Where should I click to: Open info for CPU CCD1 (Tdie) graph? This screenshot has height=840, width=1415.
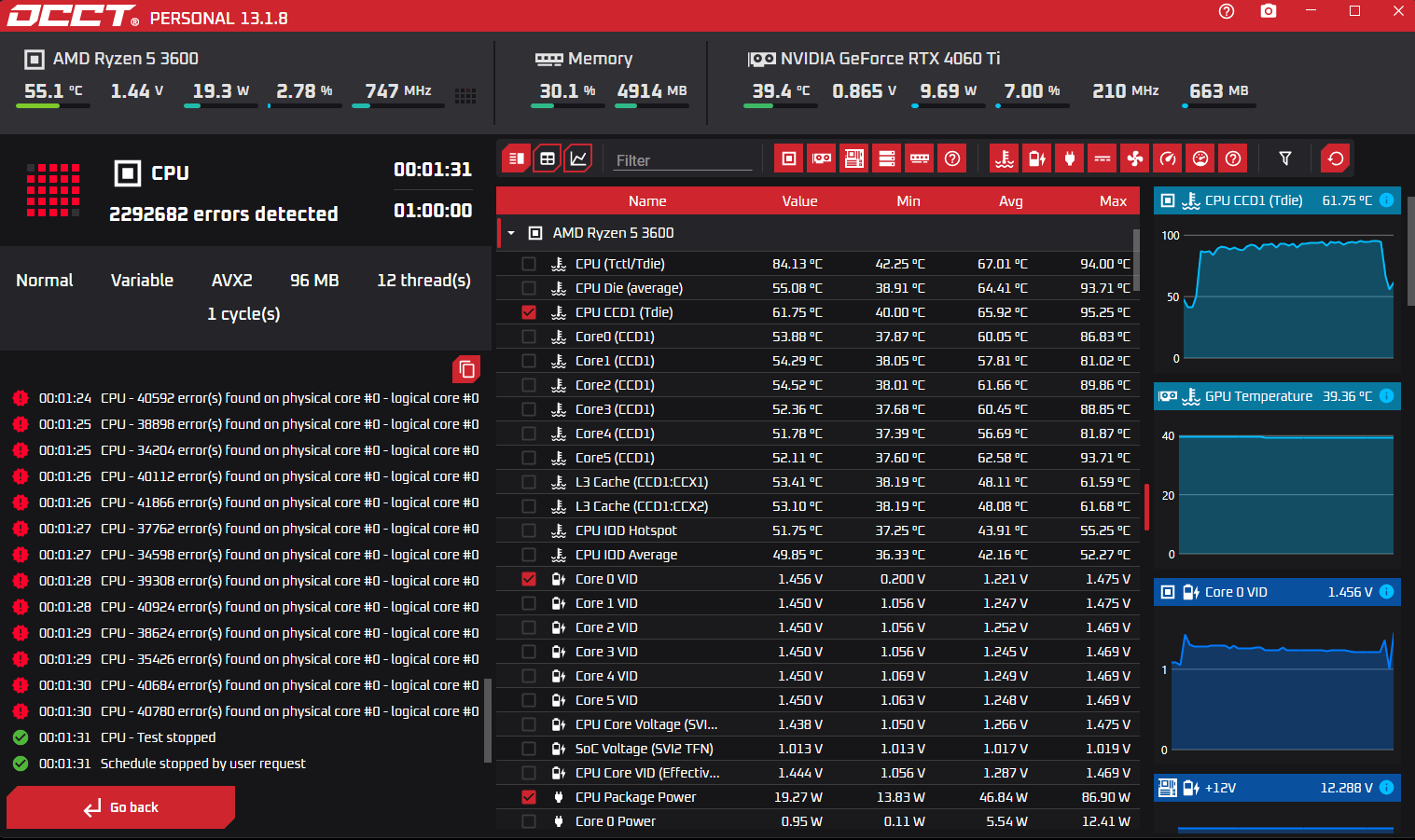pyautogui.click(x=1386, y=200)
